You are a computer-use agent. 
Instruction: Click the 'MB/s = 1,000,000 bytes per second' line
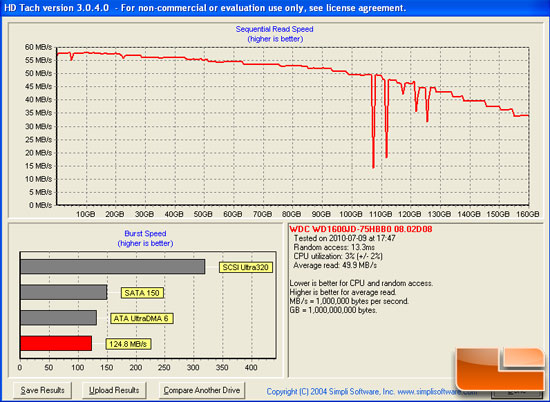(349, 301)
